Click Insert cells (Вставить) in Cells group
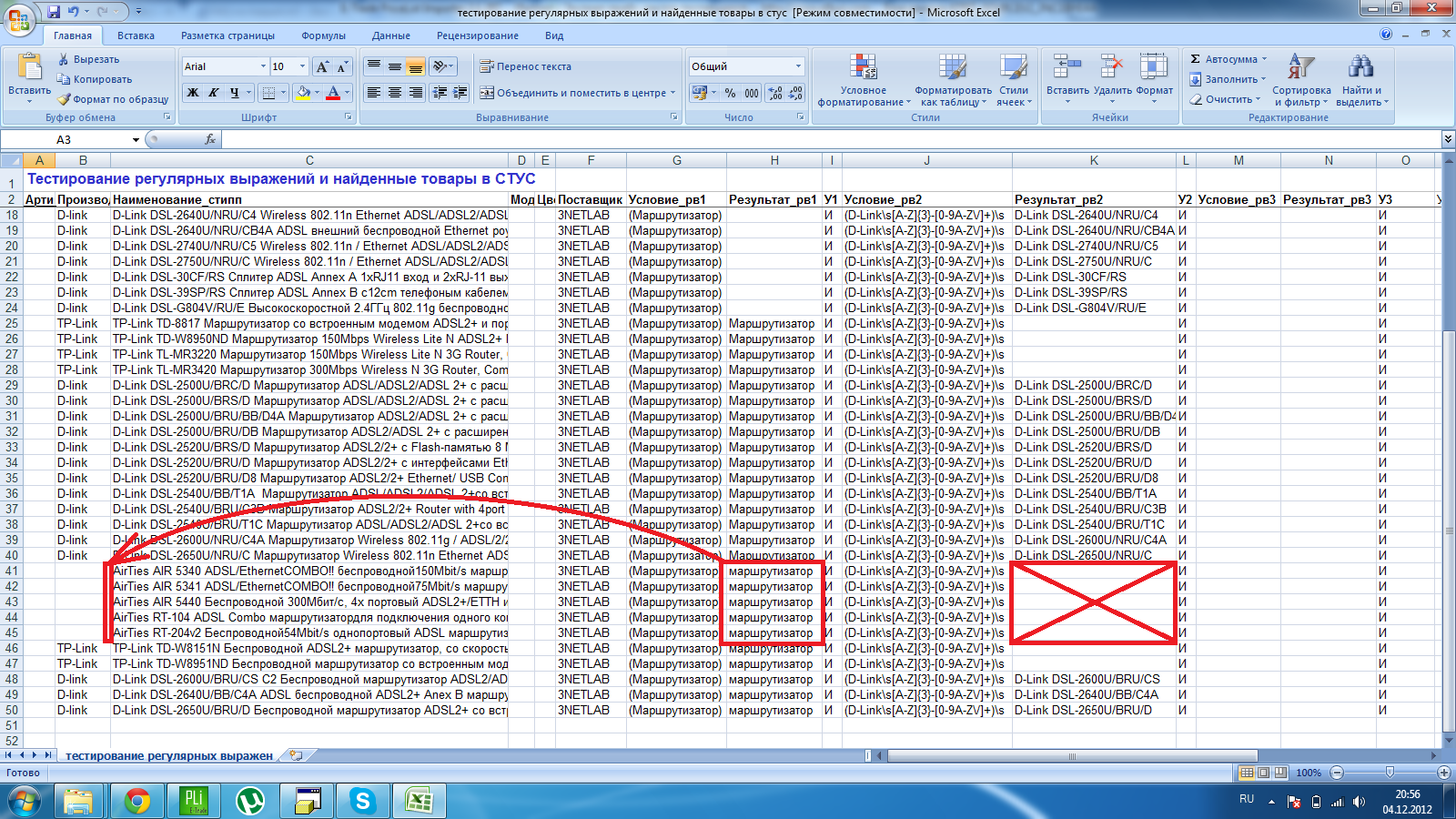The width and height of the screenshot is (1456, 819). point(1067,78)
